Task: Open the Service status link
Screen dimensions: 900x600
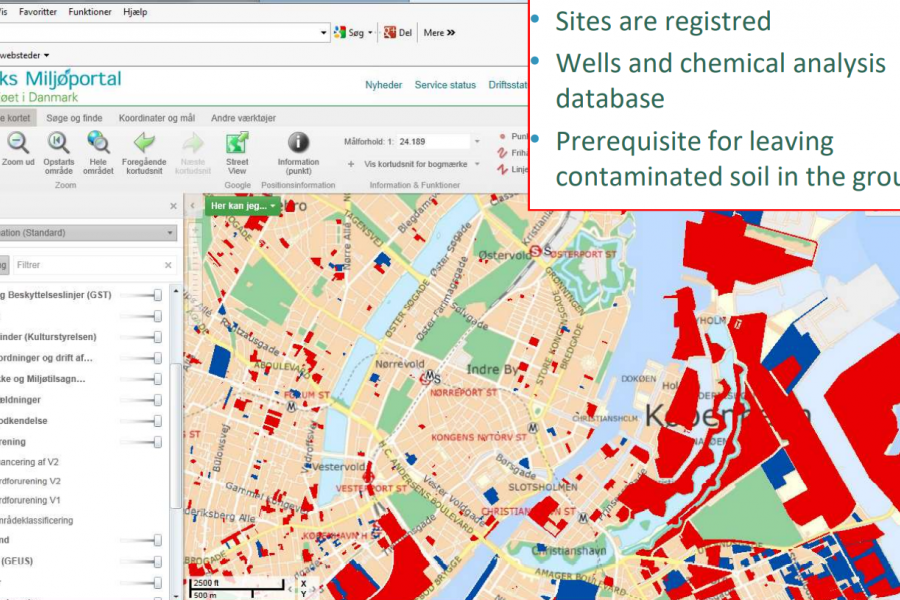Action: [445, 85]
